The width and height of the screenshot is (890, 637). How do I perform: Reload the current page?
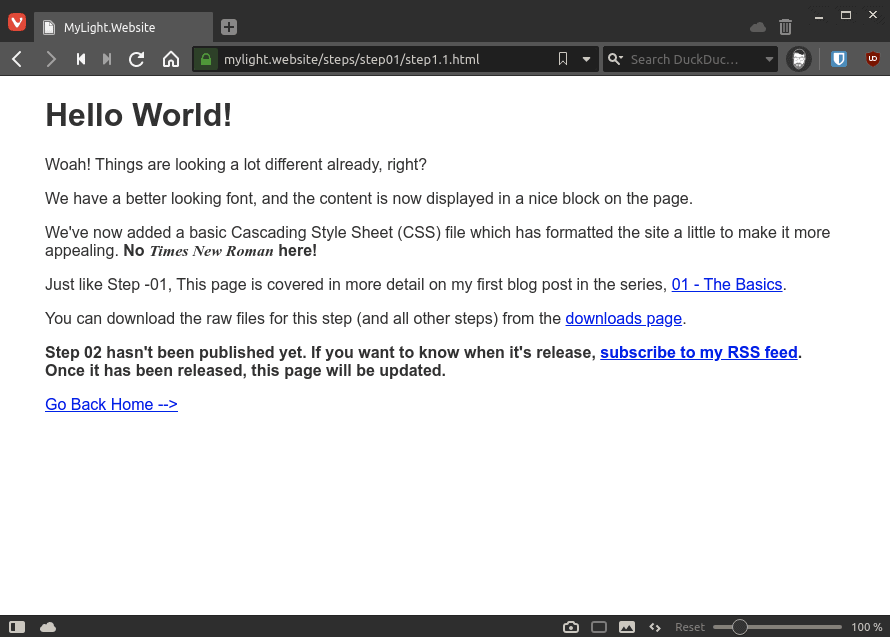(135, 59)
